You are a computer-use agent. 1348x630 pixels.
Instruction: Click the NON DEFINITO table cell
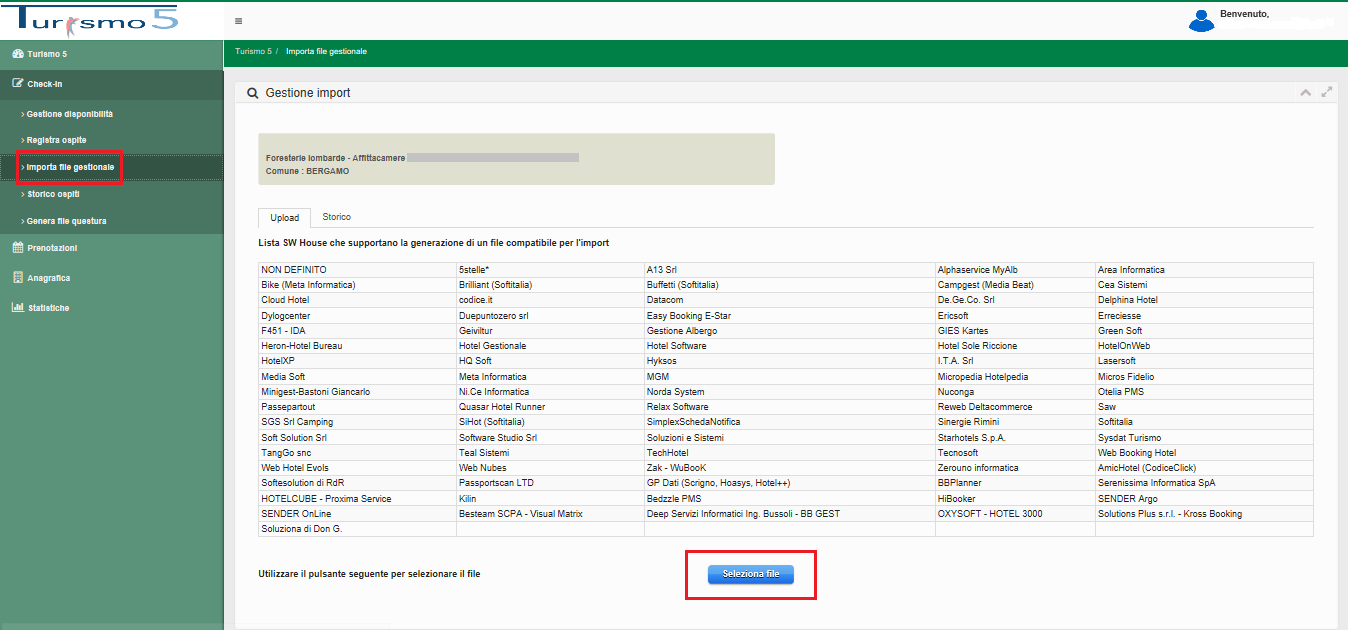[357, 270]
